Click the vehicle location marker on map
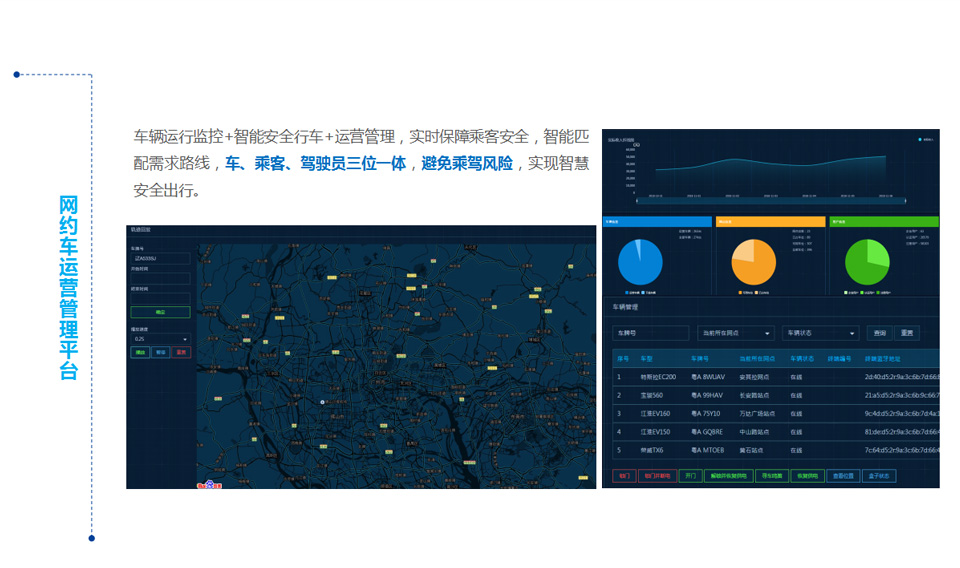Screen dimensions: 960x568 [x=322, y=401]
